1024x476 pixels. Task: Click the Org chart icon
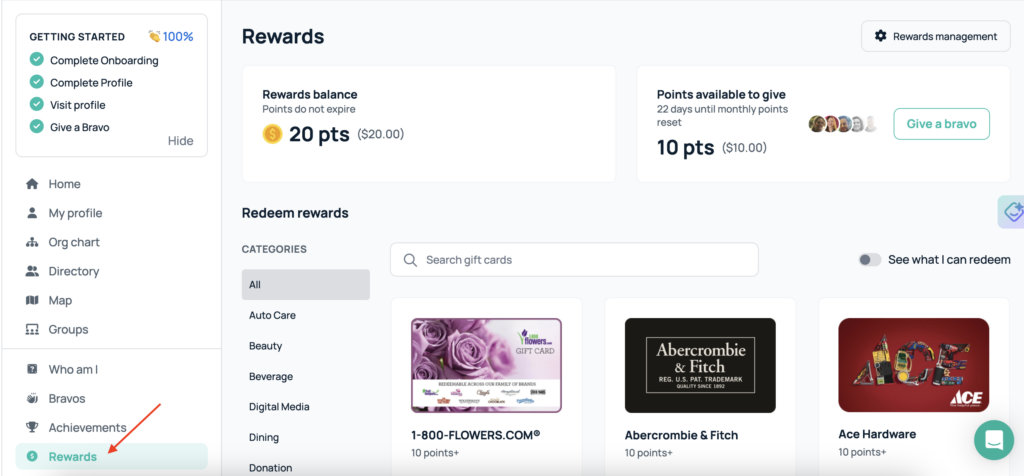tap(32, 242)
